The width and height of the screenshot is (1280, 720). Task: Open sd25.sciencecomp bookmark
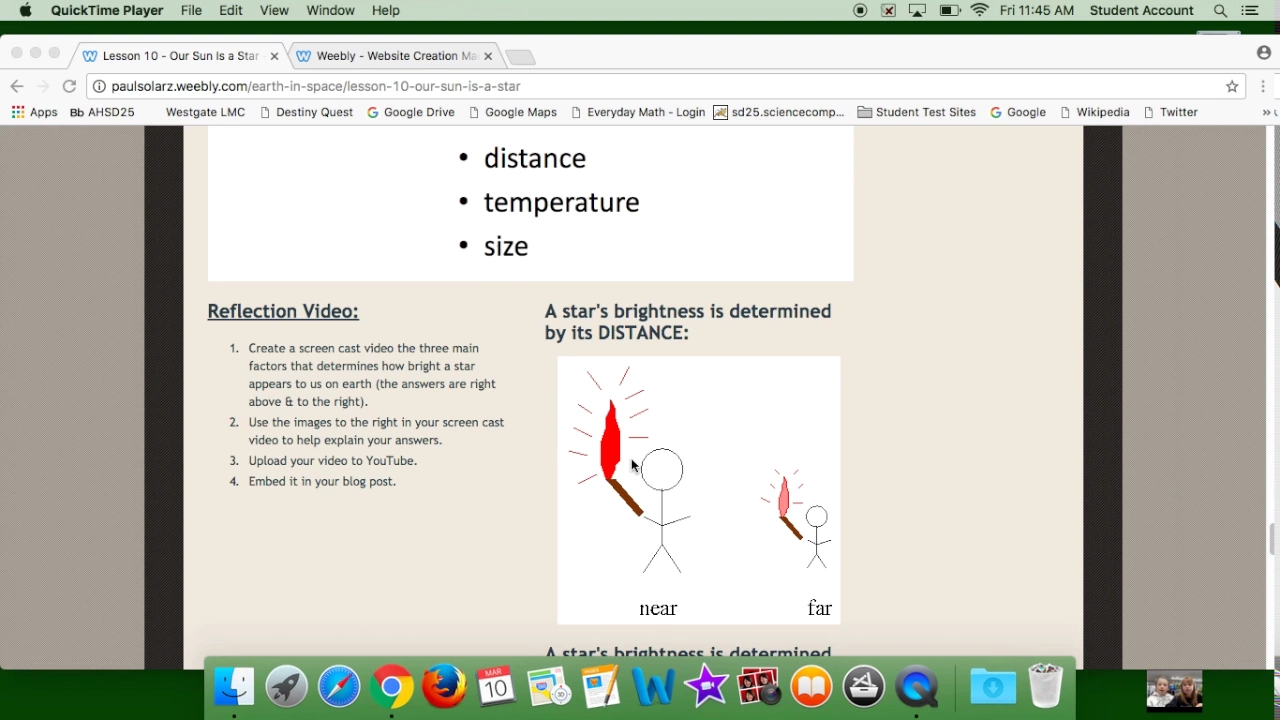click(779, 112)
